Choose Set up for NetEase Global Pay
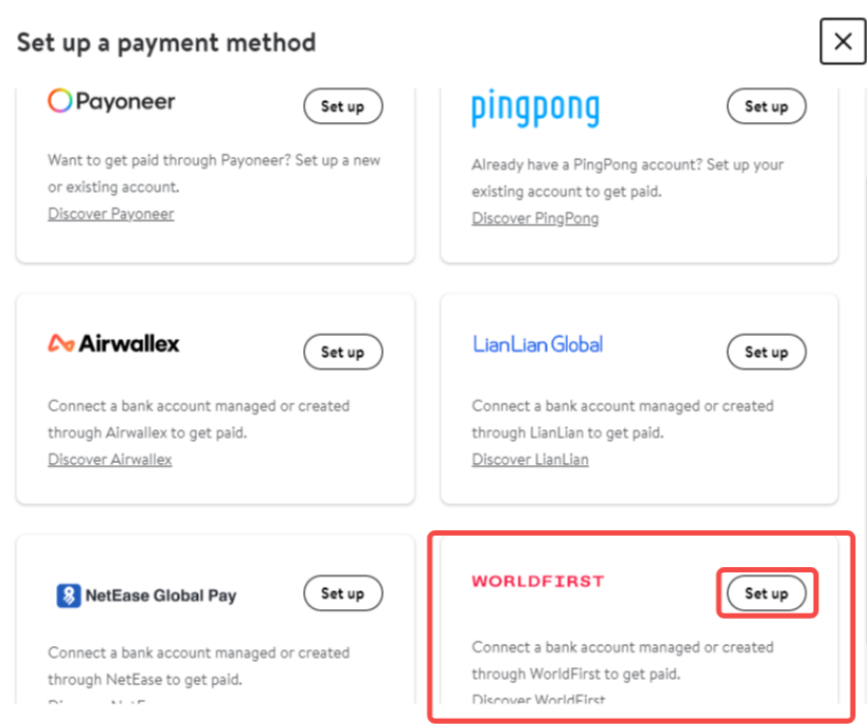The image size is (867, 727). 342,593
